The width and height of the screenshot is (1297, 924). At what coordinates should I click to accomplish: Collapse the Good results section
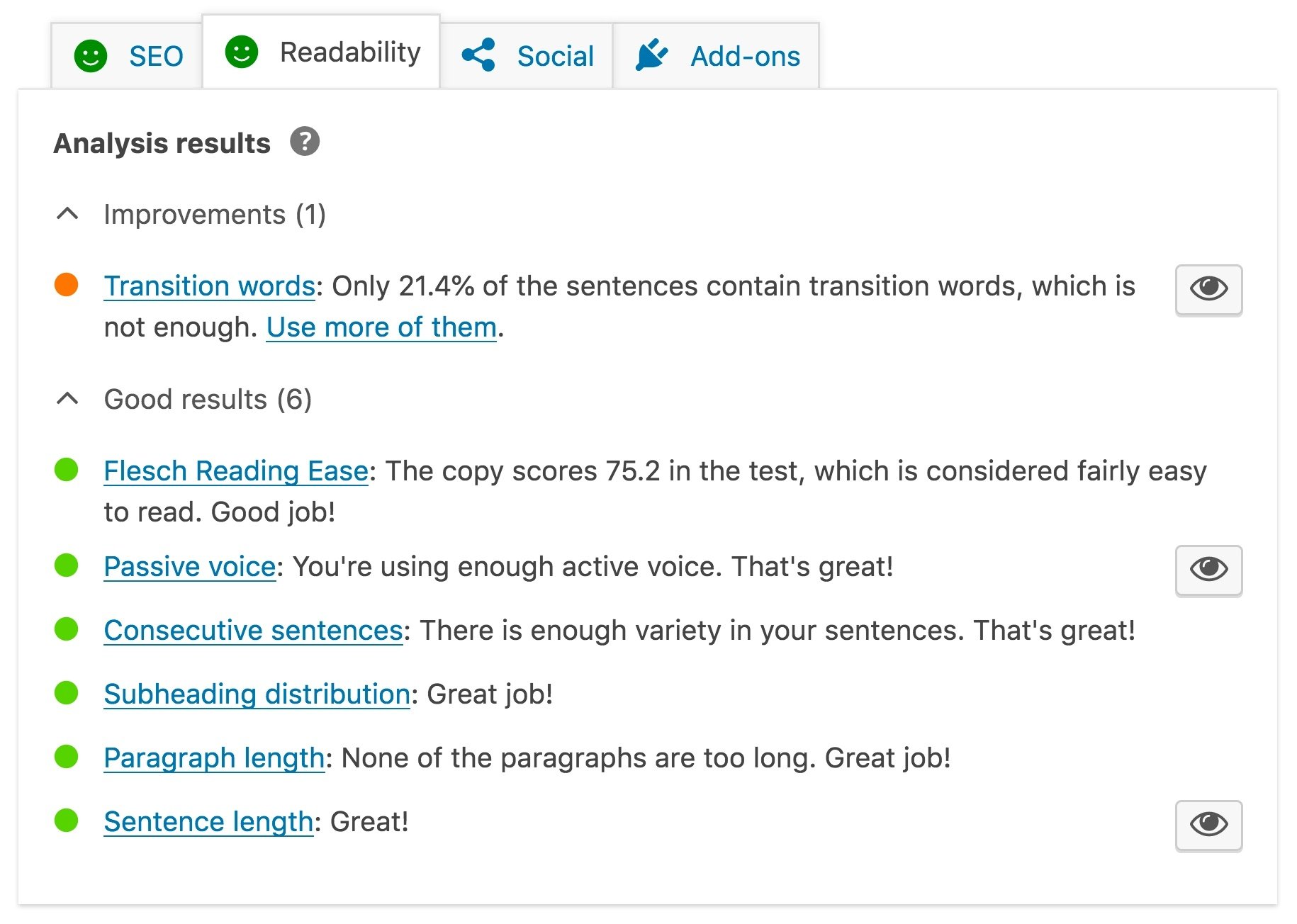click(x=68, y=398)
